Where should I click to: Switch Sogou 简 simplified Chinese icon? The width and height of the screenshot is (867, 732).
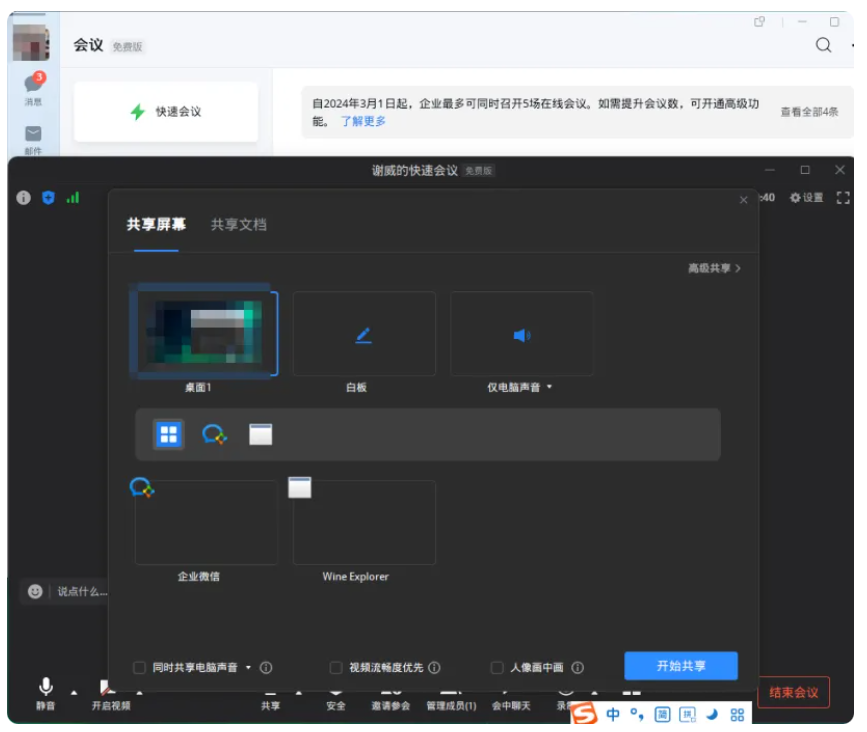(662, 714)
